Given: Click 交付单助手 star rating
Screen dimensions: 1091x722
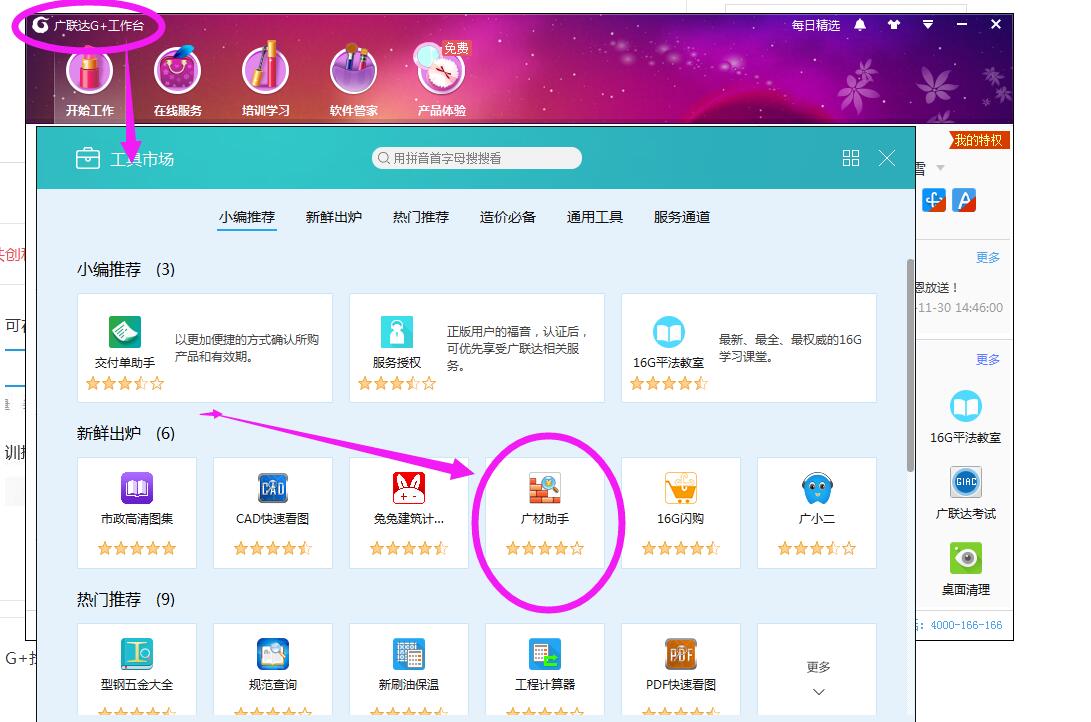Looking at the screenshot, I should [x=125, y=383].
